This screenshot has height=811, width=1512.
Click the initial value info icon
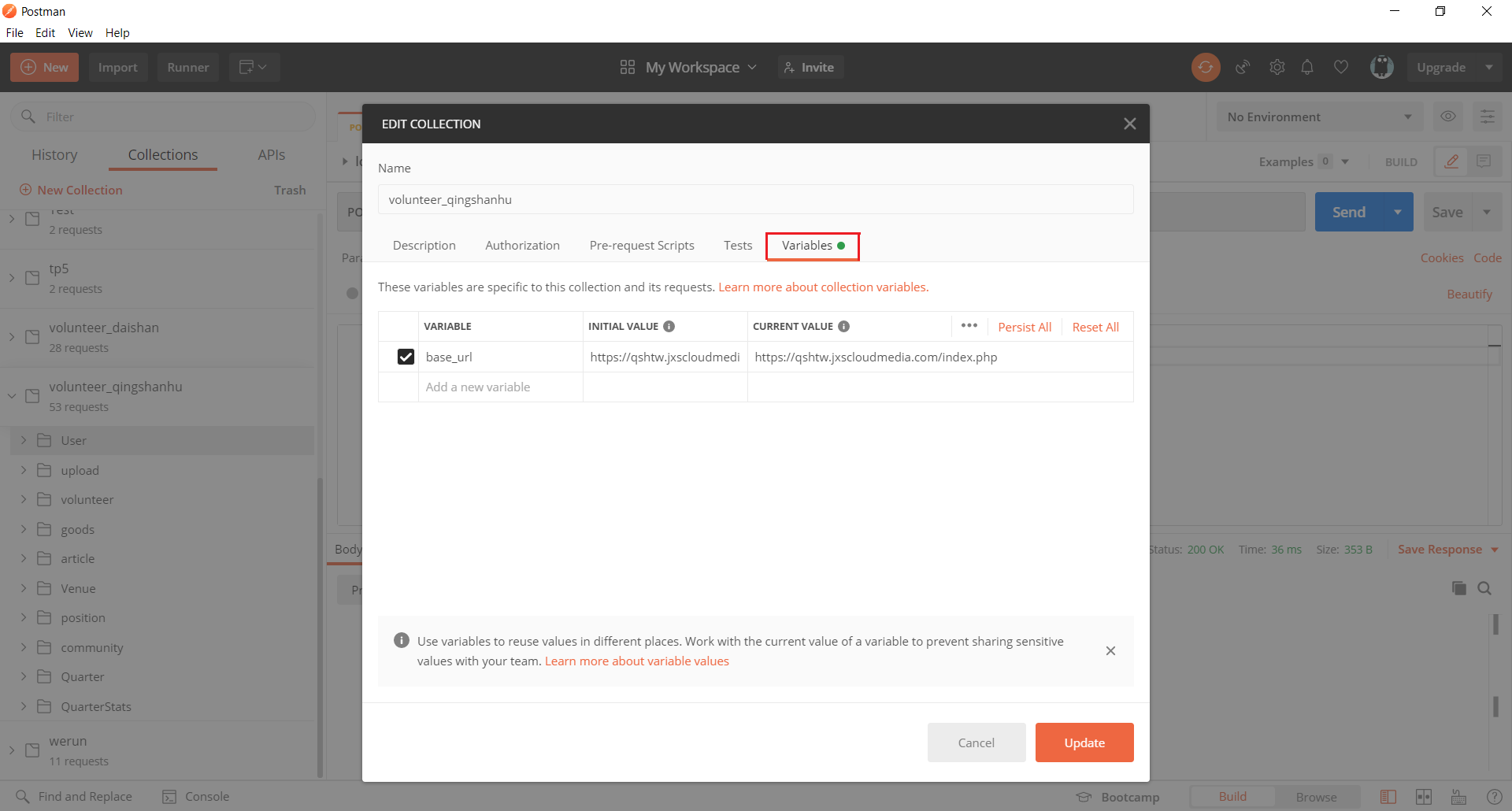(669, 327)
